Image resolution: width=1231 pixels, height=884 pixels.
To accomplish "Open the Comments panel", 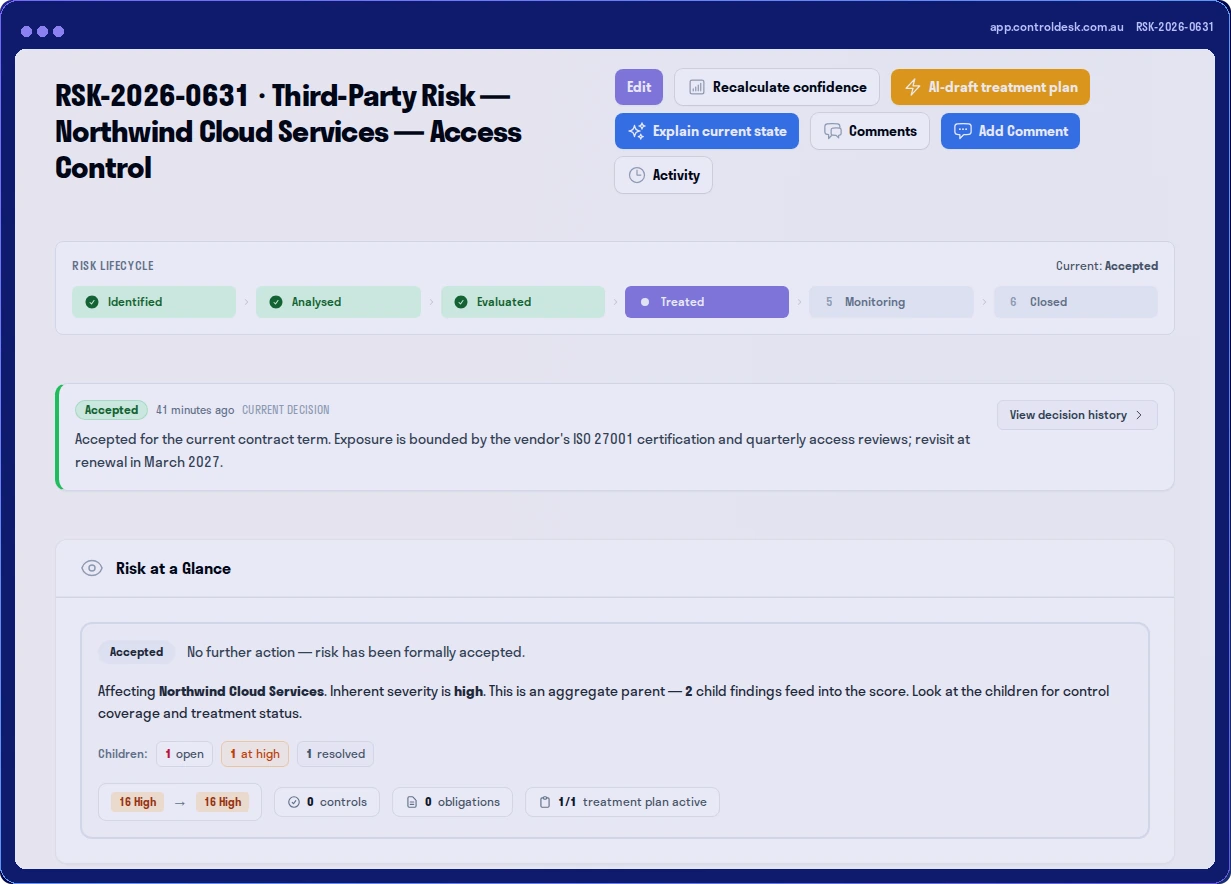I will point(870,131).
